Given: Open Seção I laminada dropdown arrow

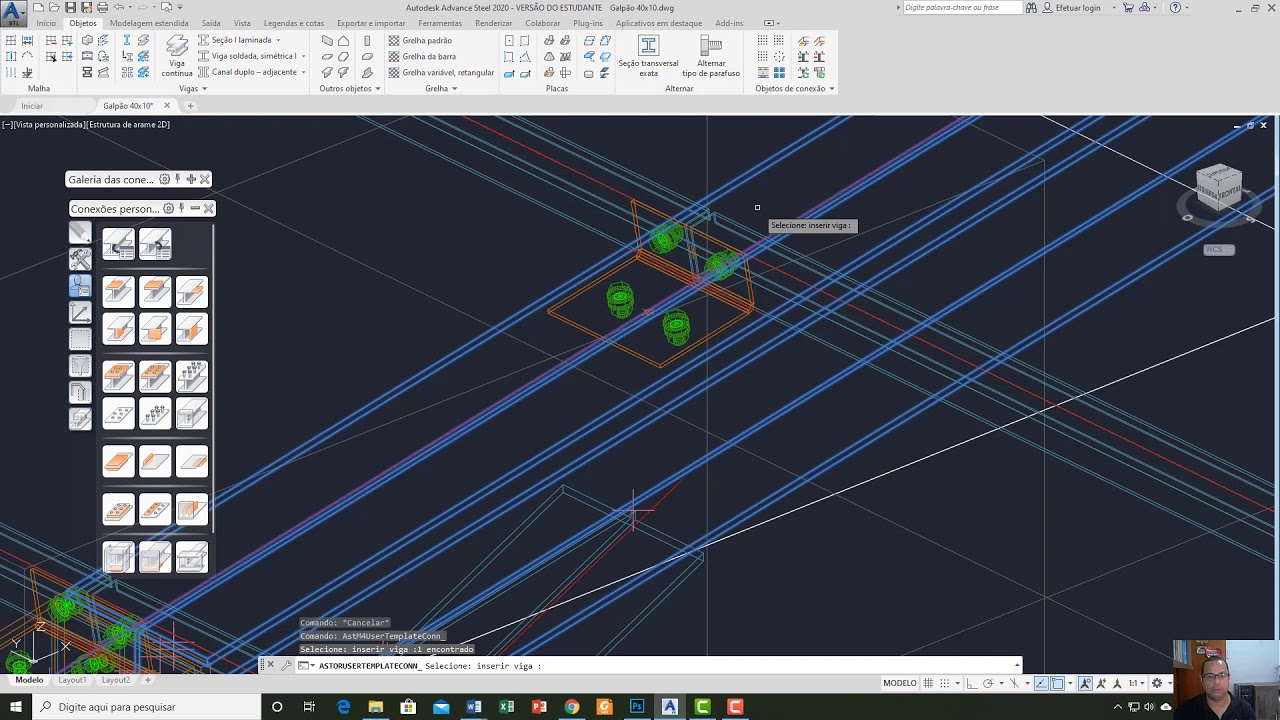Looking at the screenshot, I should (277, 41).
